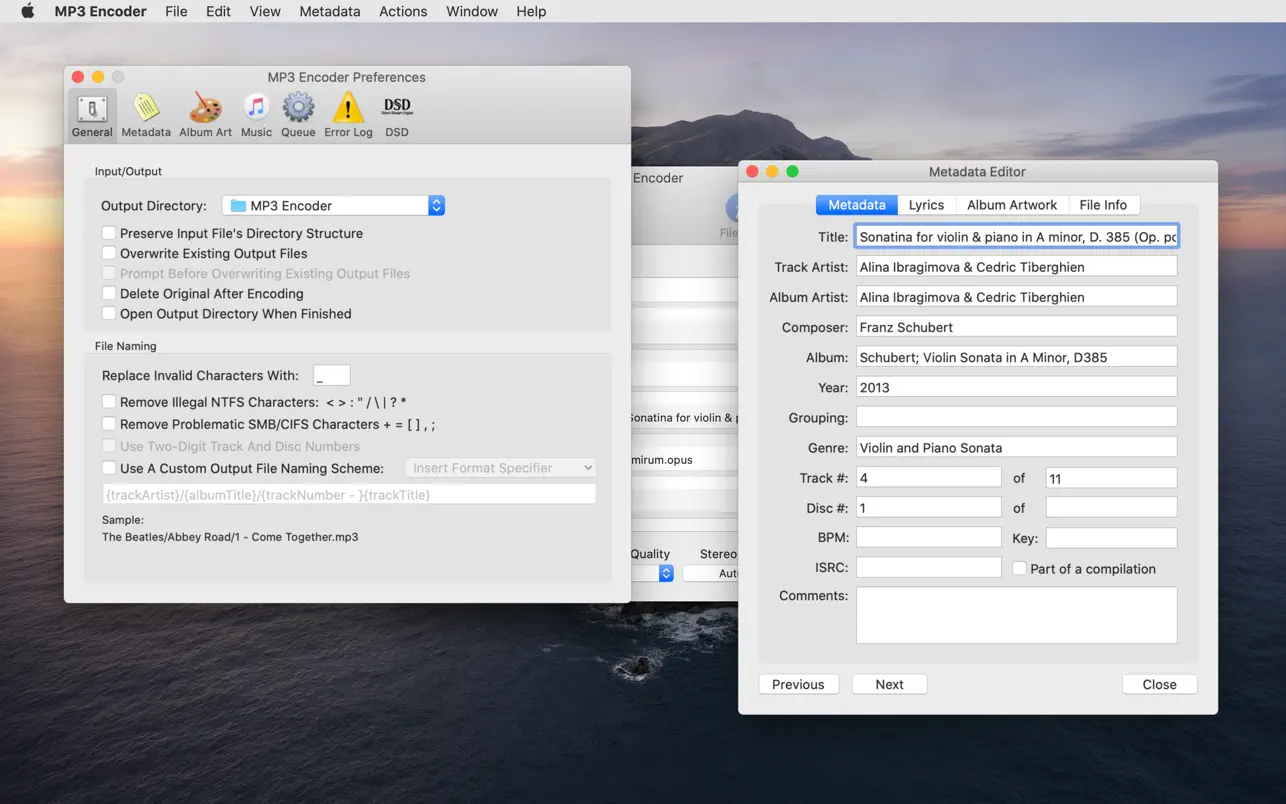Enable Remove Problematic SMB/CIFS Characters
The image size is (1286, 804).
coord(109,424)
